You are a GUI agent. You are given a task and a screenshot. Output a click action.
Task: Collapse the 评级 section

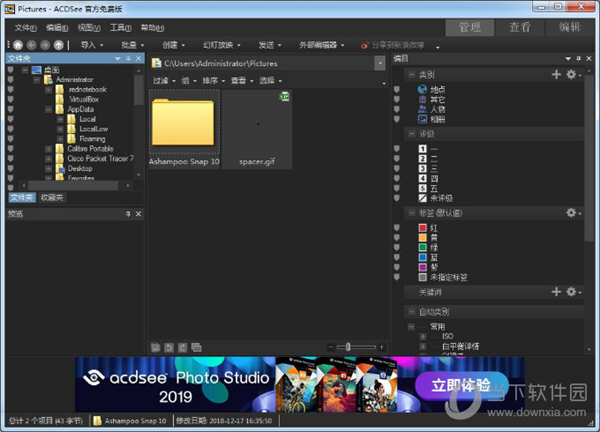point(411,134)
